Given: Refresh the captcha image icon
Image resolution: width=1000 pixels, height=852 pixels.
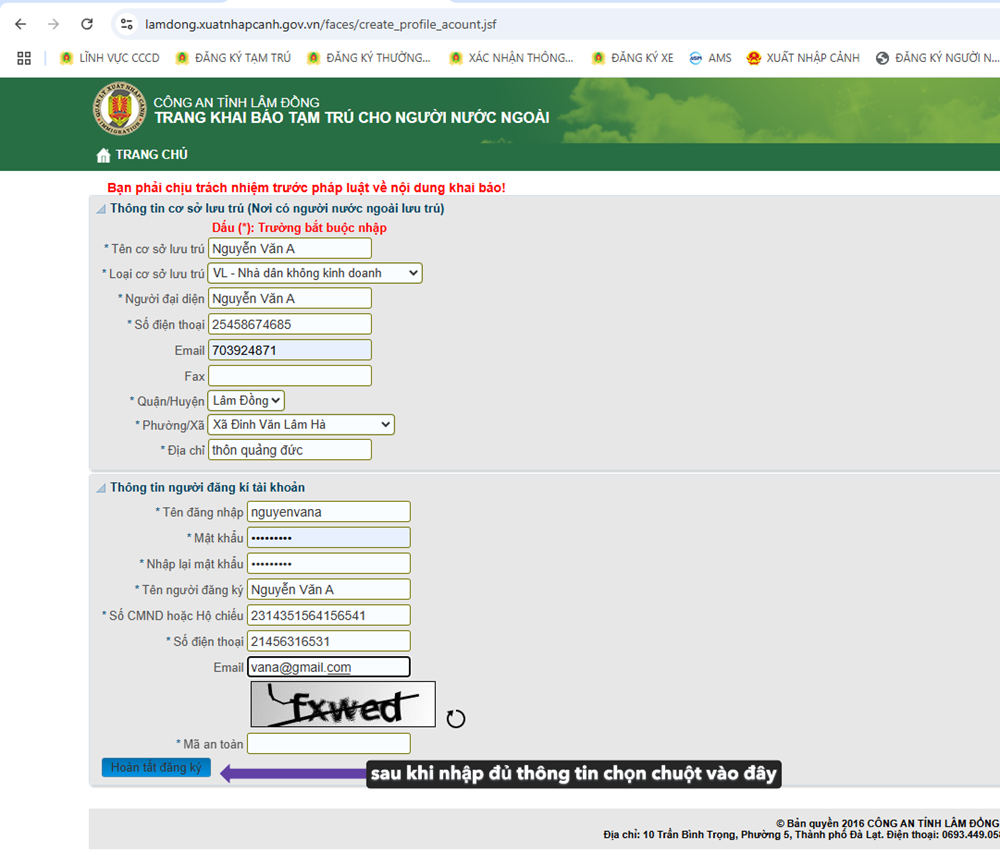Looking at the screenshot, I should point(455,719).
